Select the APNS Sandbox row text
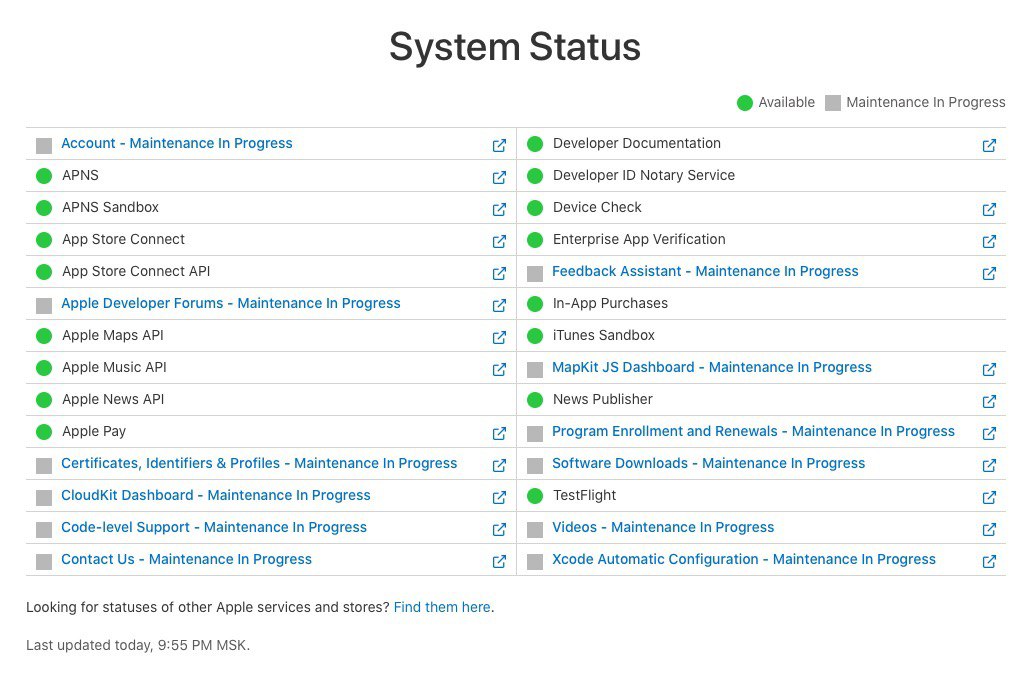The height and width of the screenshot is (673, 1028). point(110,208)
